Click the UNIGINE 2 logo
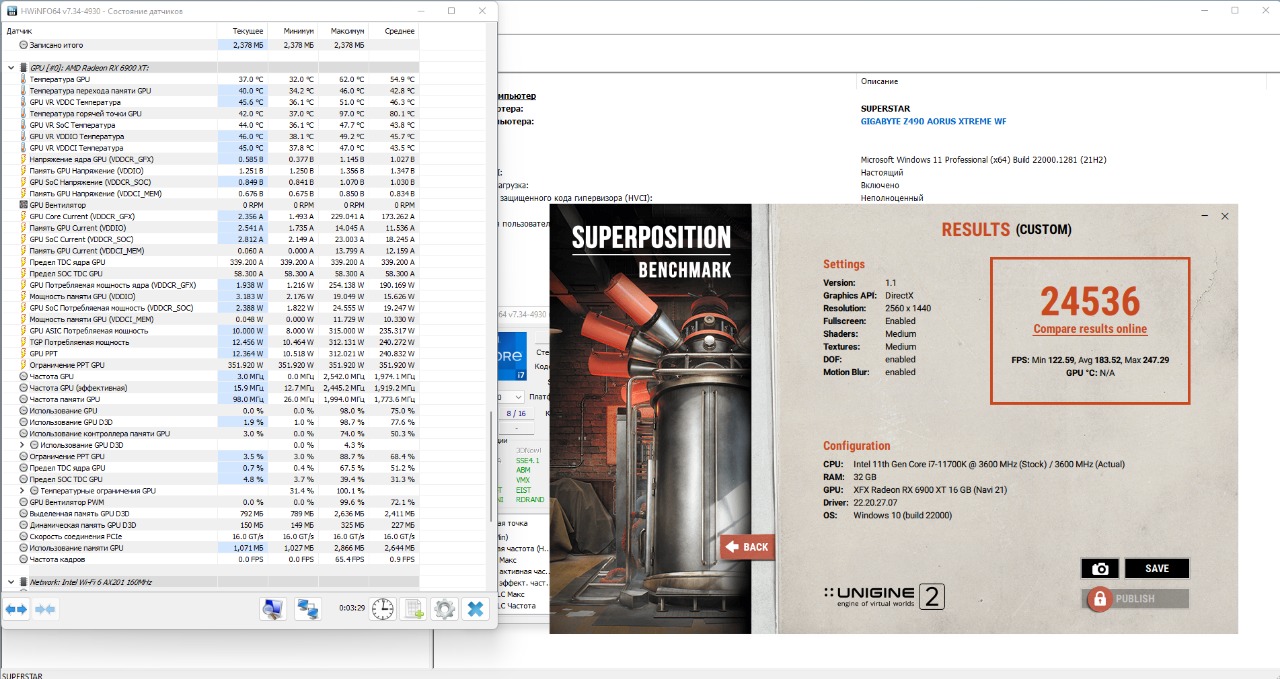 (884, 597)
